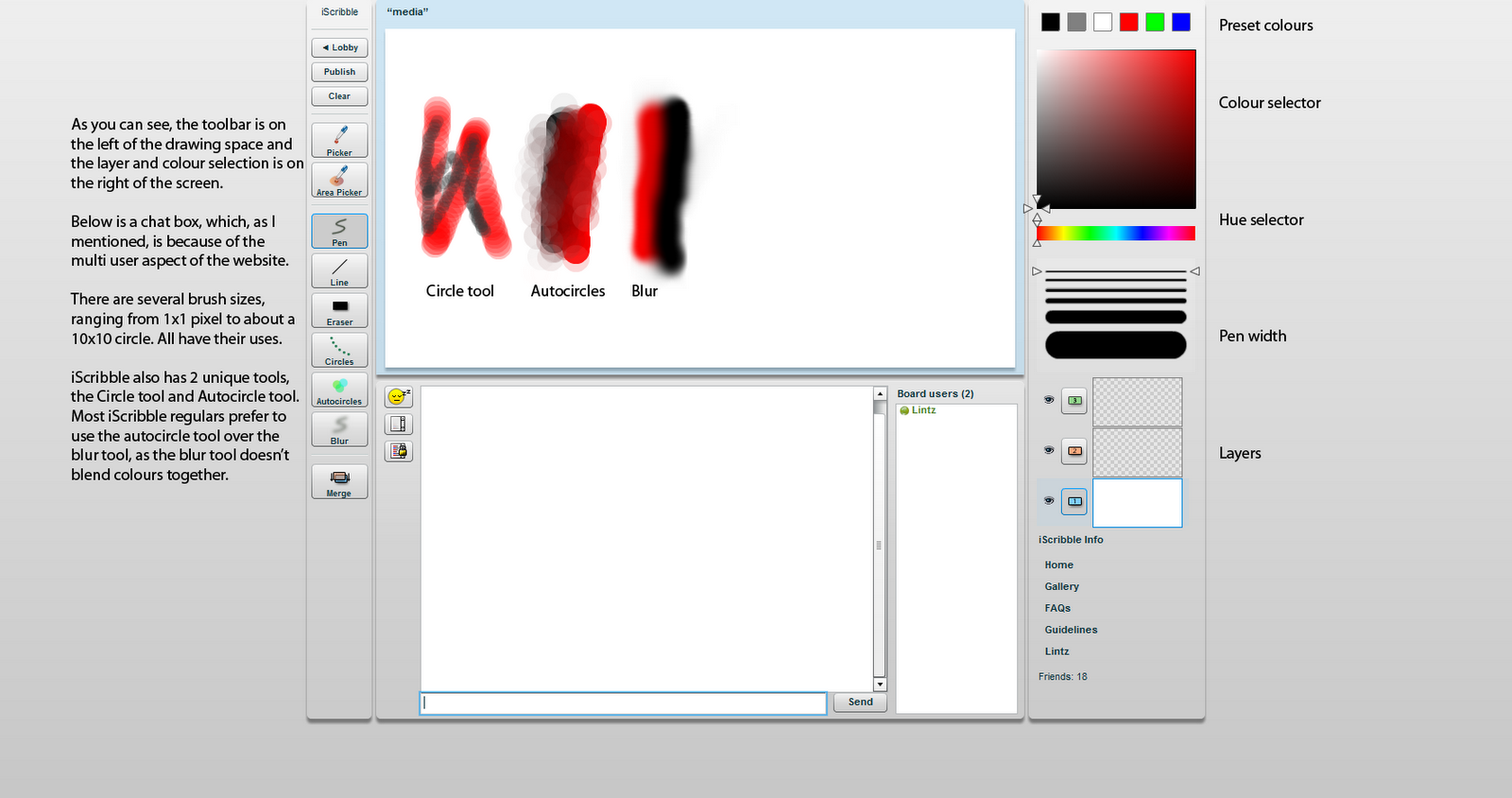
Task: Choose the thinnest pen width line
Action: pos(1116,271)
